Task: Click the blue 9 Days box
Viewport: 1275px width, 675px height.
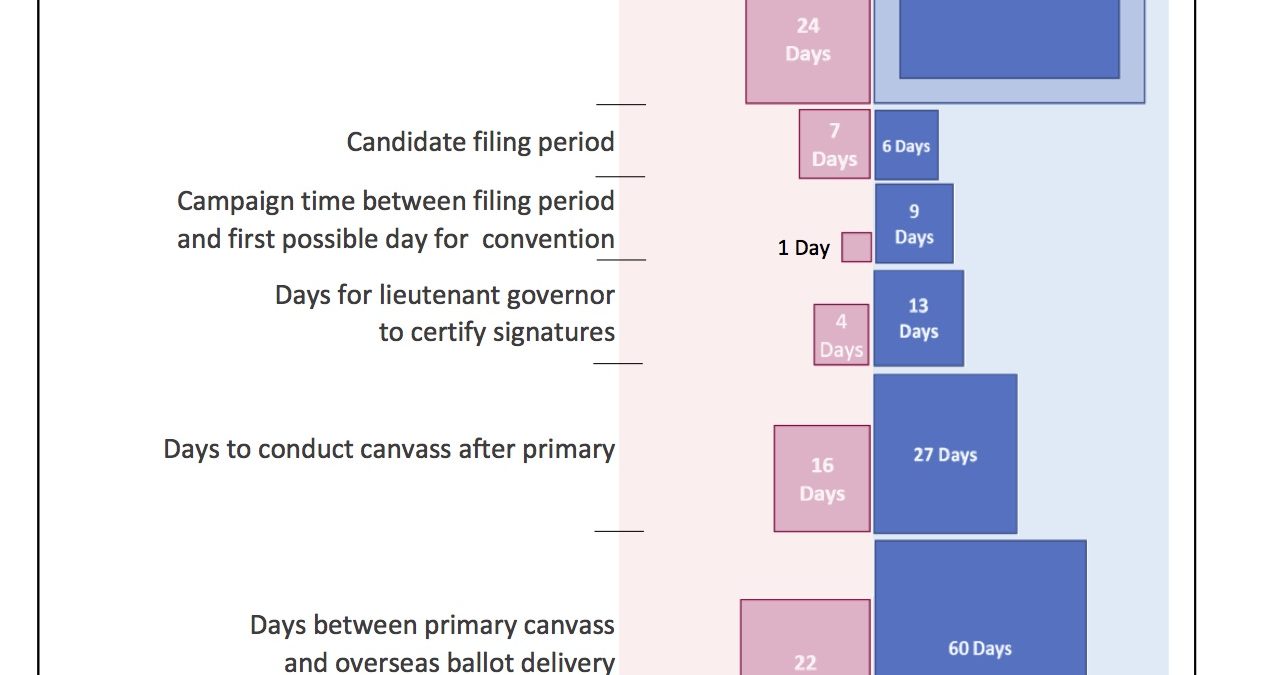Action: pyautogui.click(x=914, y=224)
